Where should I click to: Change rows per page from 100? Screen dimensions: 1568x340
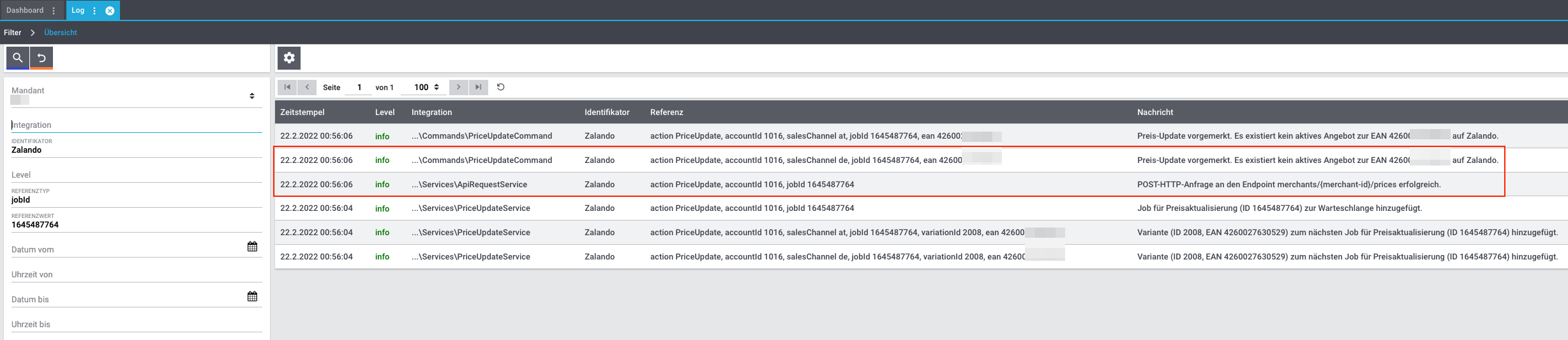[x=426, y=88]
